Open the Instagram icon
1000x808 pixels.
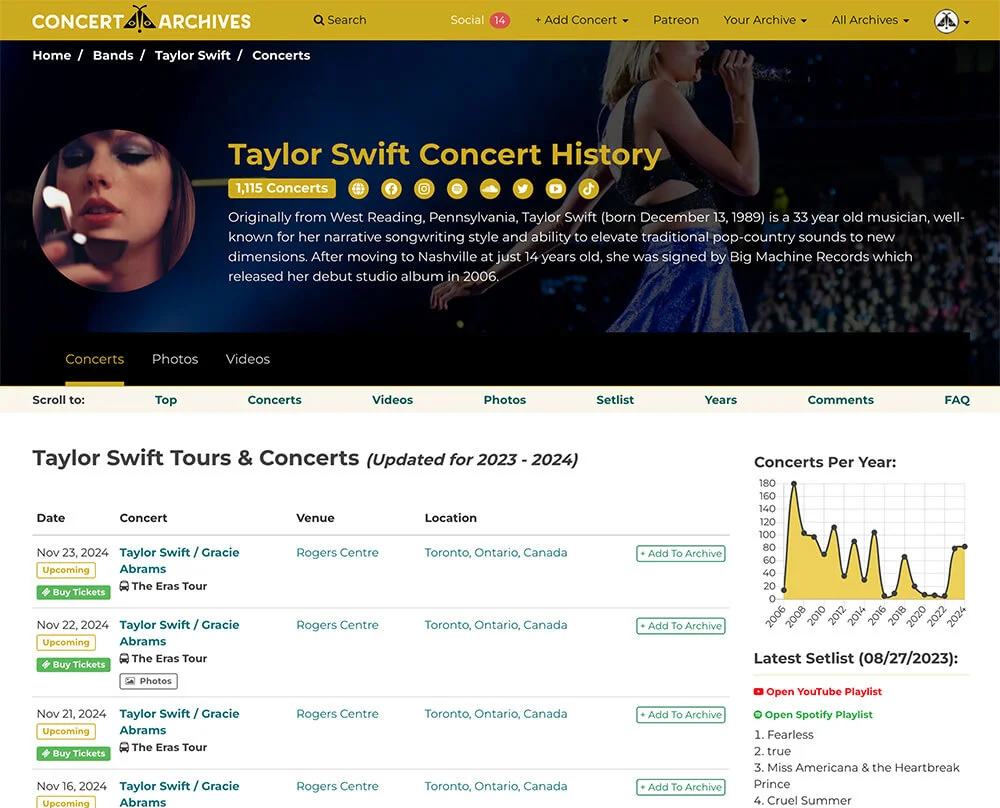point(424,189)
